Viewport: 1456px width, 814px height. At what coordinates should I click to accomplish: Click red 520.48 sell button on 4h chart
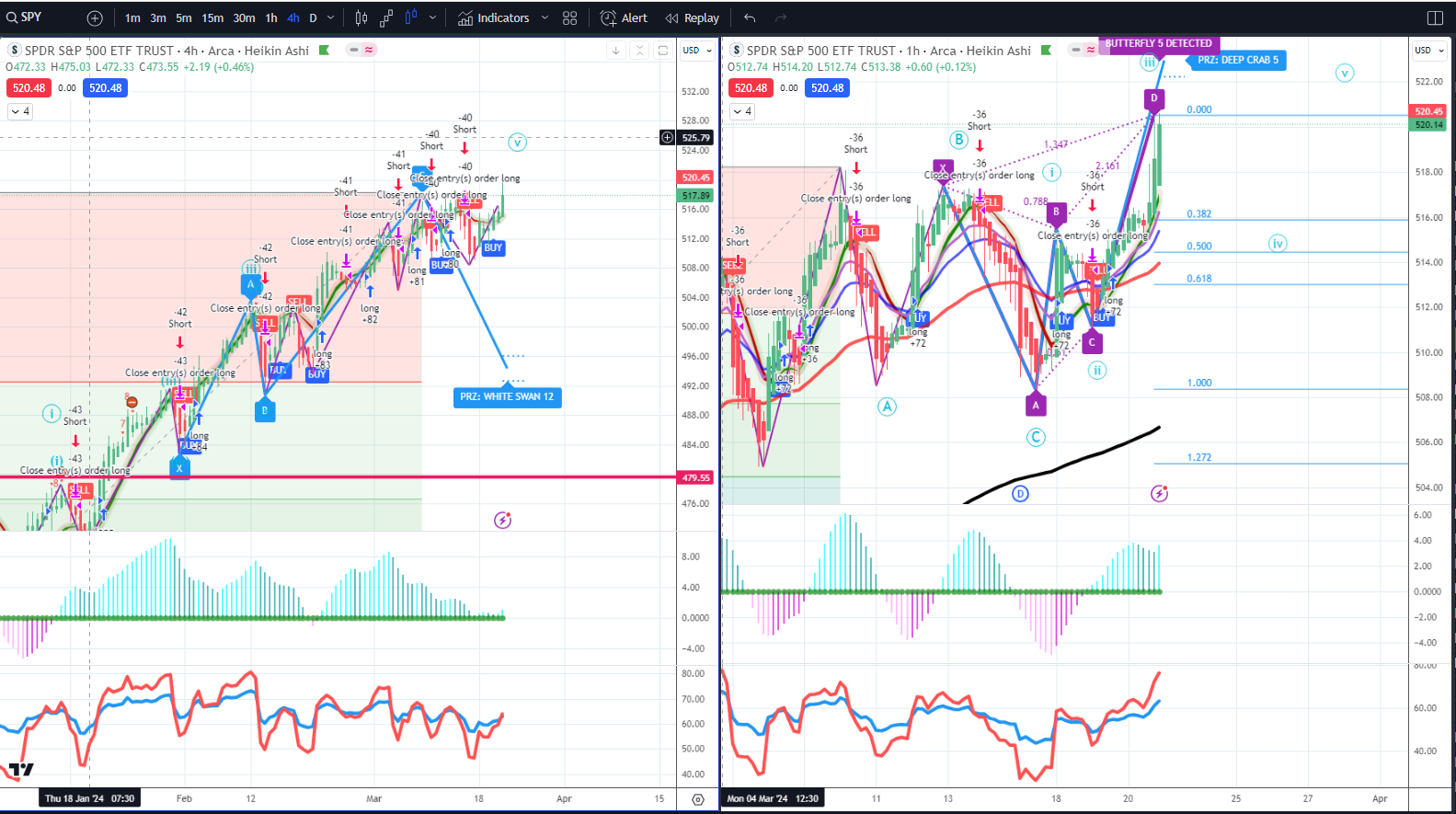coord(29,88)
